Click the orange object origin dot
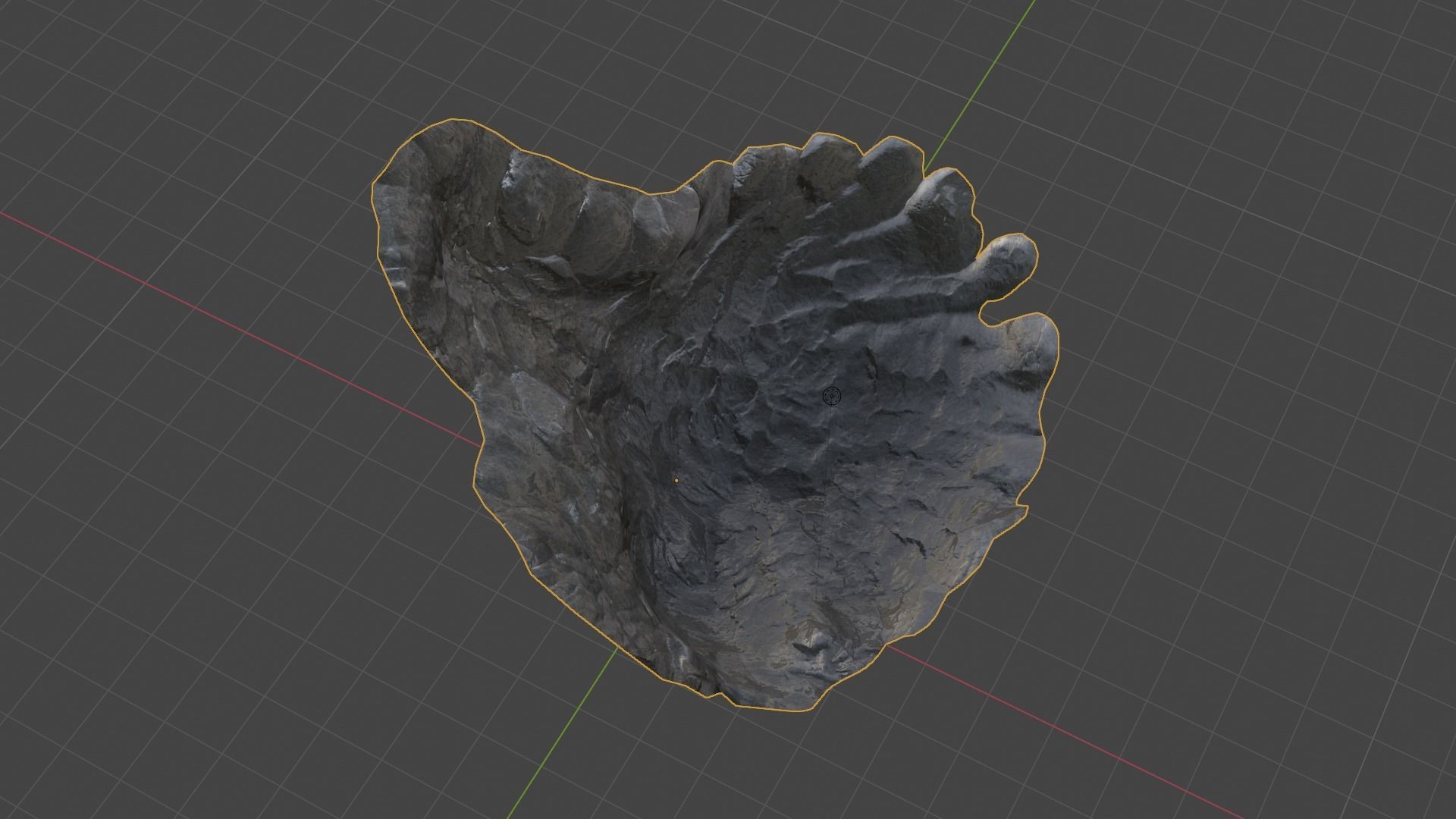Screen dimensions: 1456x819 [676, 480]
